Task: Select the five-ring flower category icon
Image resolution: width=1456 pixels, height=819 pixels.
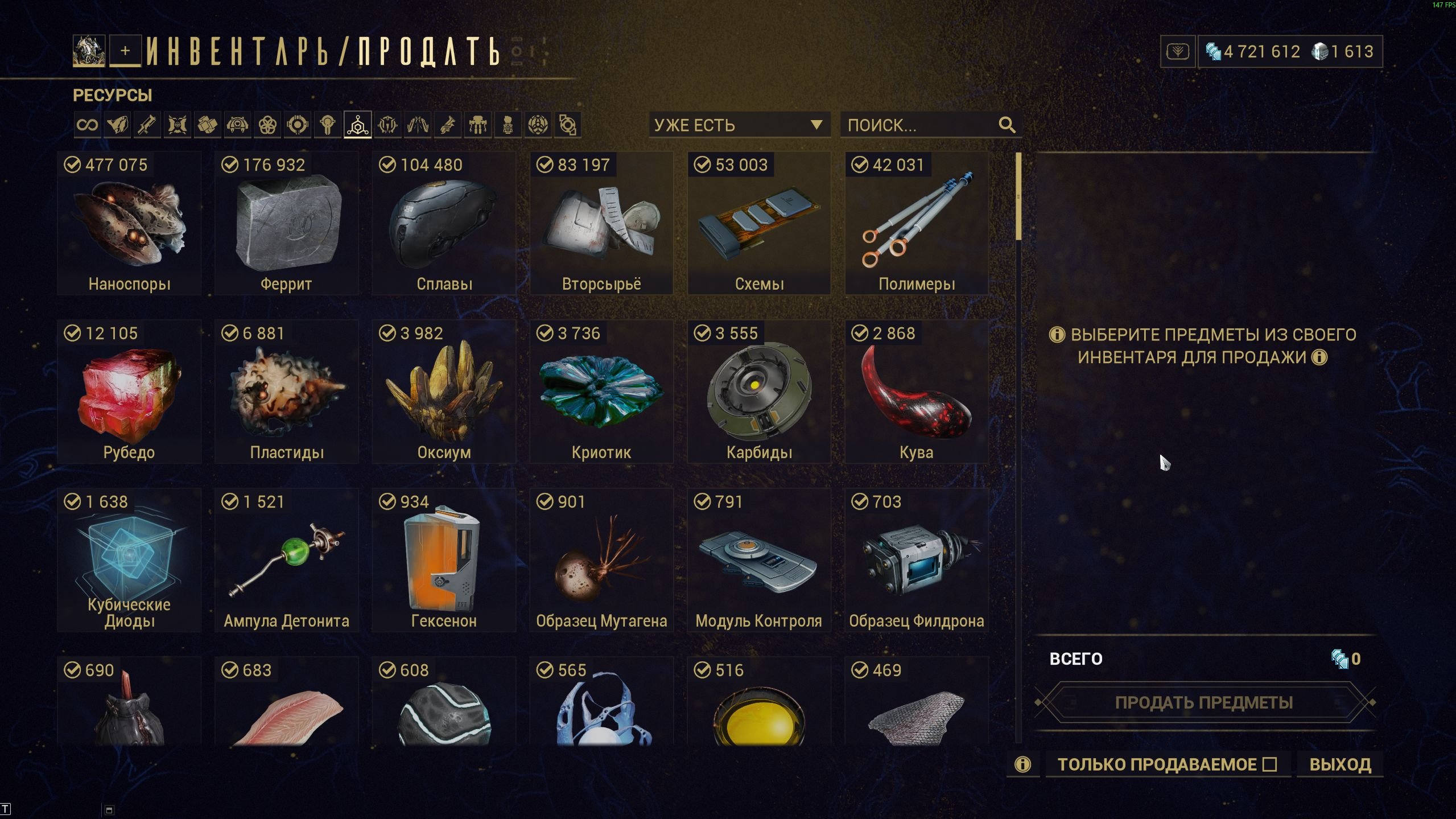Action: point(267,125)
